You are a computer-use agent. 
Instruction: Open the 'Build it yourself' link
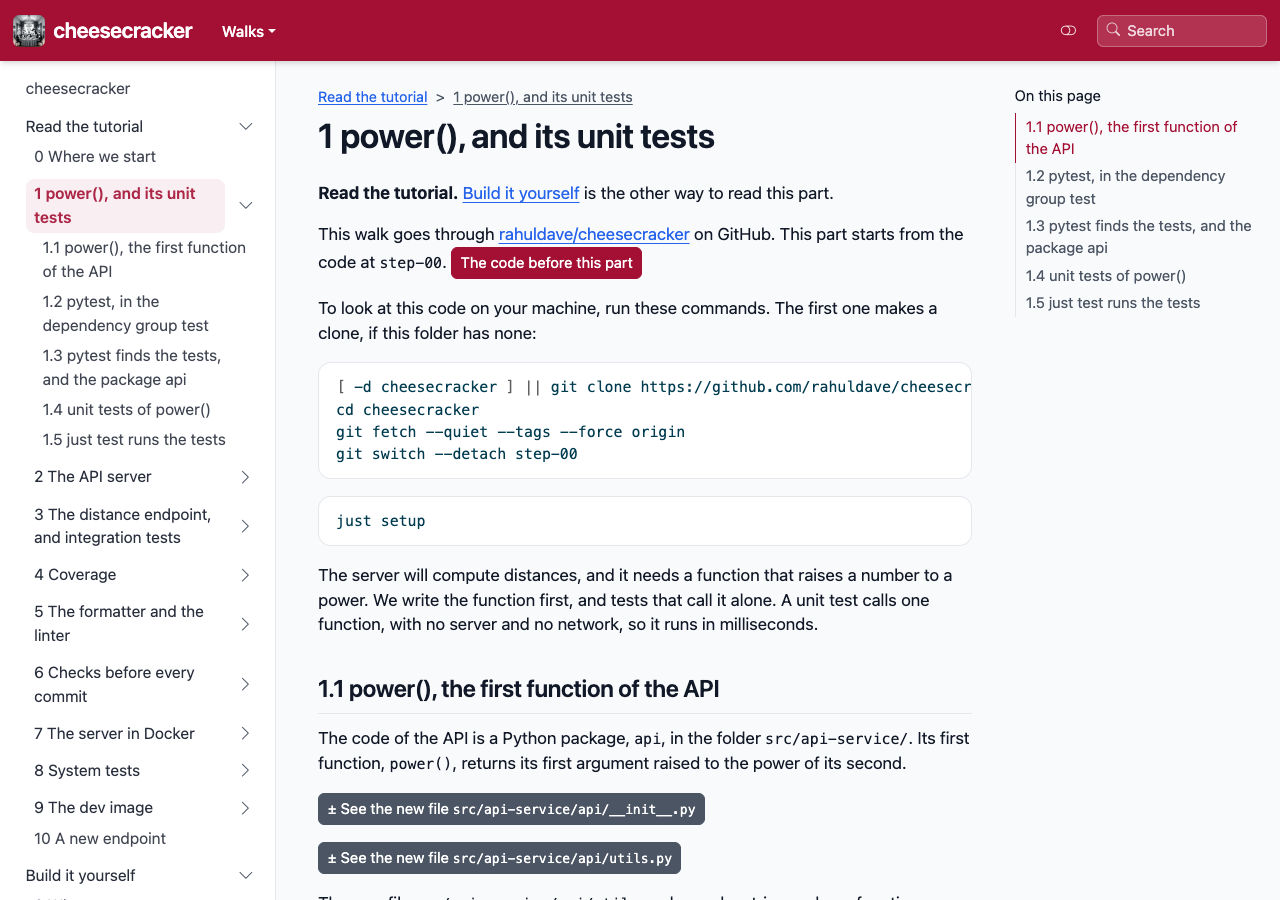tap(521, 193)
